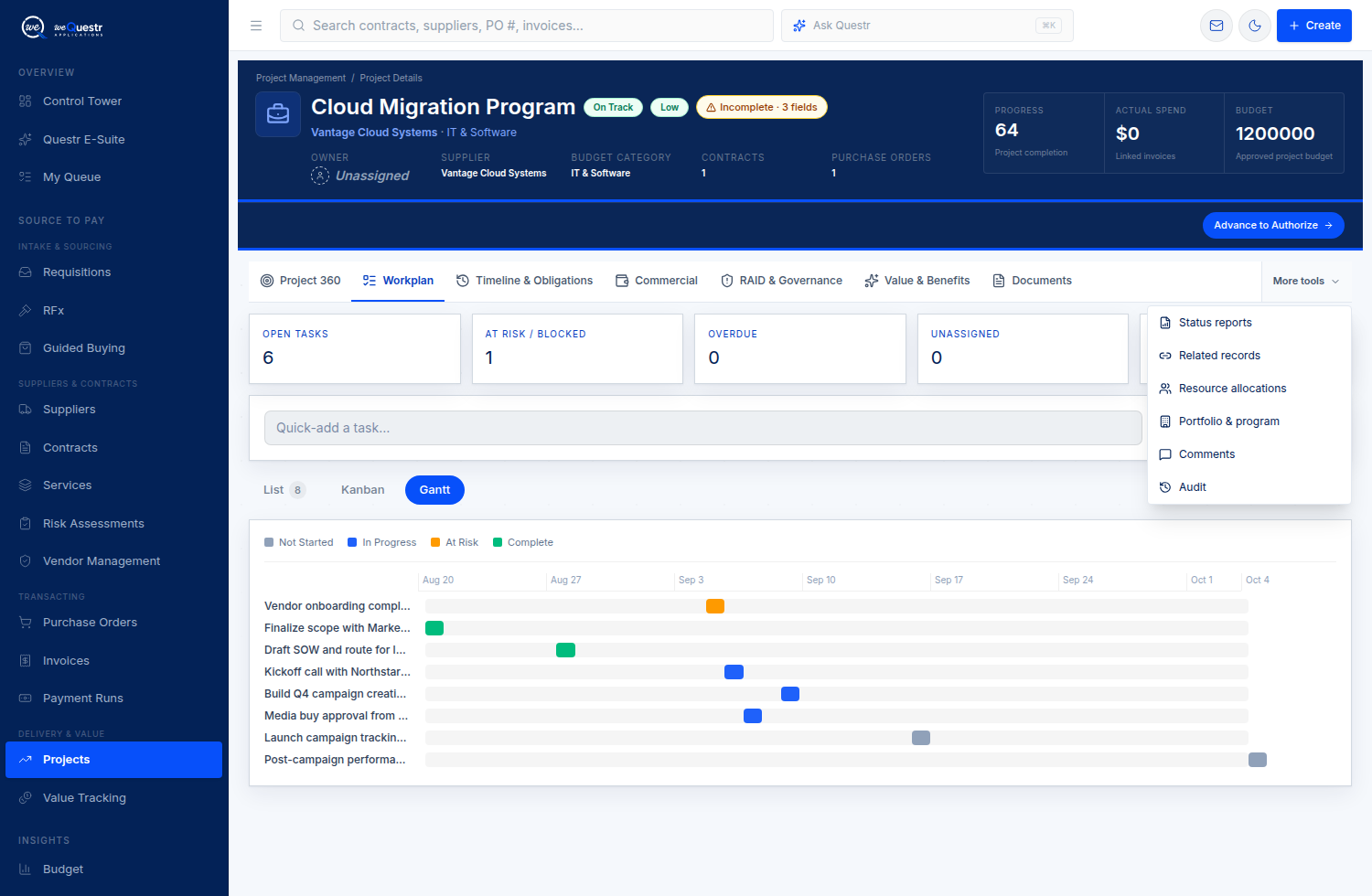
Task: Open Budget chart icon in the sidebar
Action: click(x=25, y=869)
